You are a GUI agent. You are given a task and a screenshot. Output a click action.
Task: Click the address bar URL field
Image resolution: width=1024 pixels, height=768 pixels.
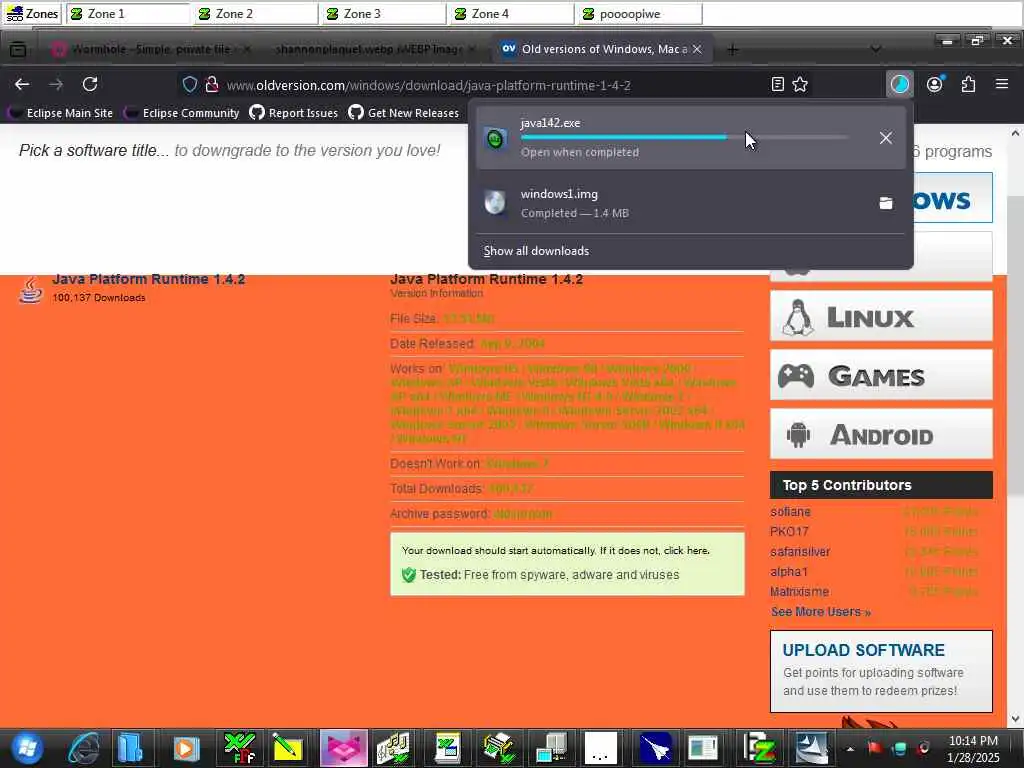[493, 85]
